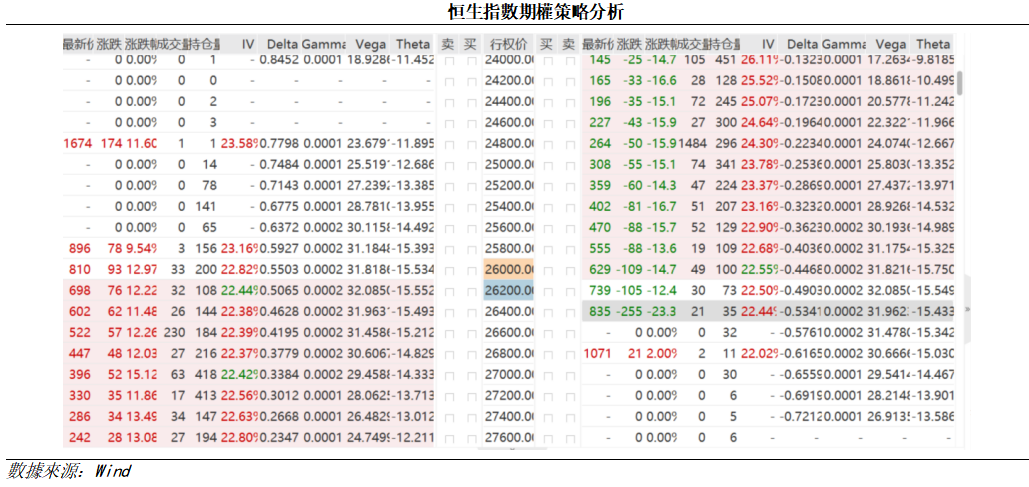Click the call-side Gamma column header
The image size is (1029, 487).
[x=323, y=44]
